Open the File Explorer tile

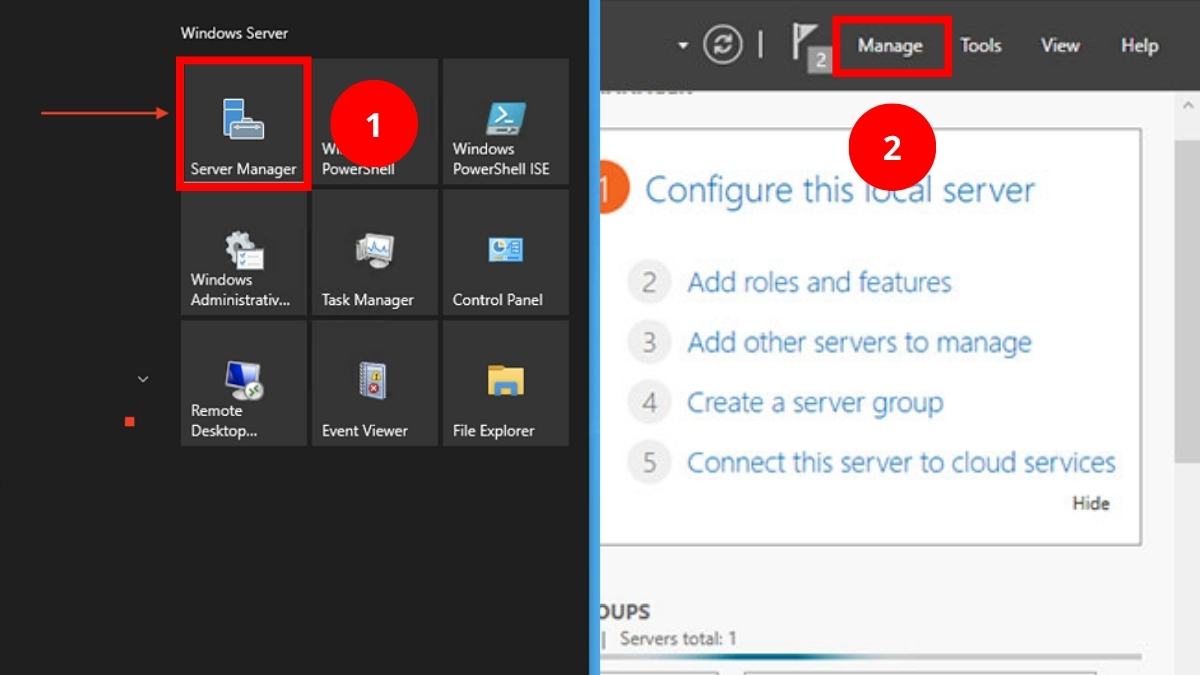pos(506,384)
